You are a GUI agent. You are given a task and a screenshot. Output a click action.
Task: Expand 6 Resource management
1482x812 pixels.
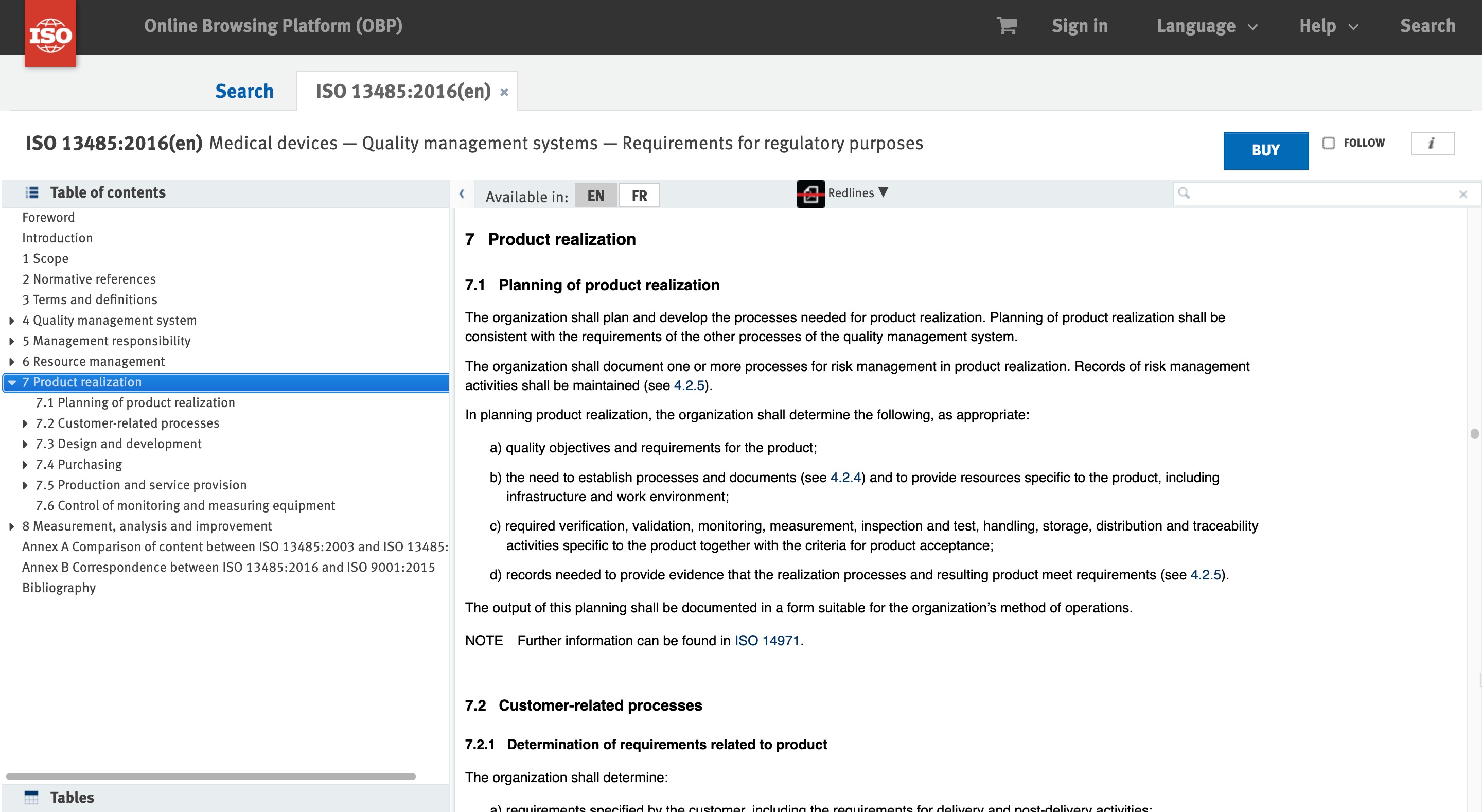pyautogui.click(x=11, y=362)
